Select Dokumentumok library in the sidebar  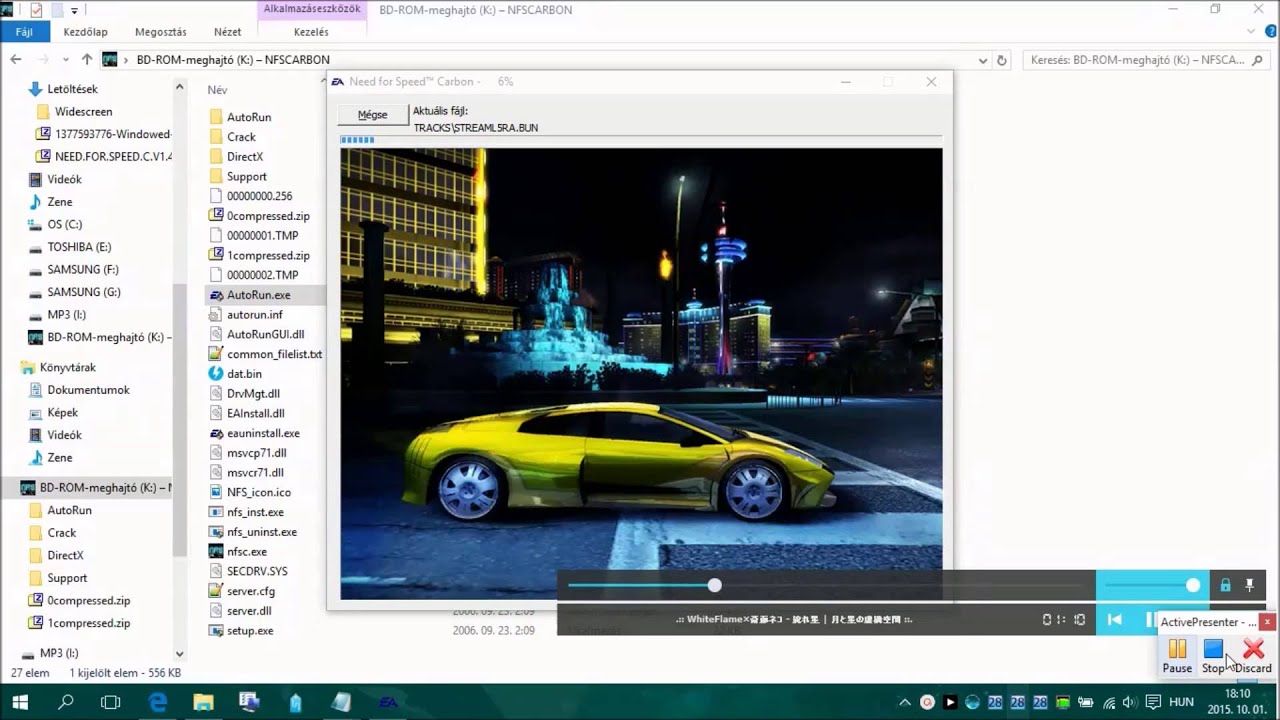(88, 390)
